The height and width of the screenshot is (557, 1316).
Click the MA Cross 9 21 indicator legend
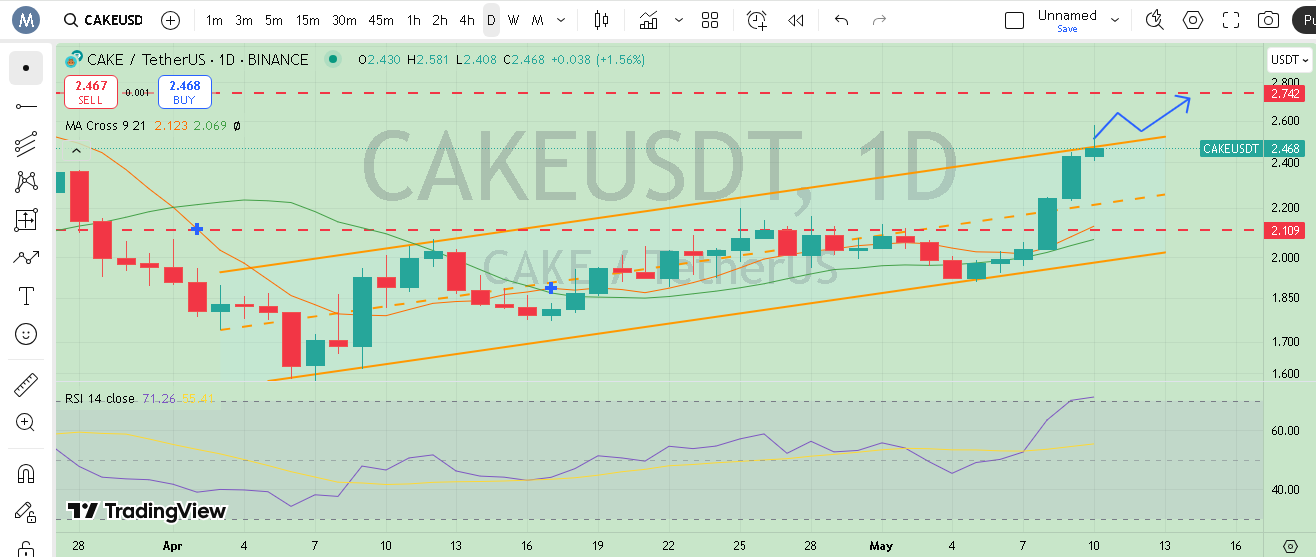[108, 126]
